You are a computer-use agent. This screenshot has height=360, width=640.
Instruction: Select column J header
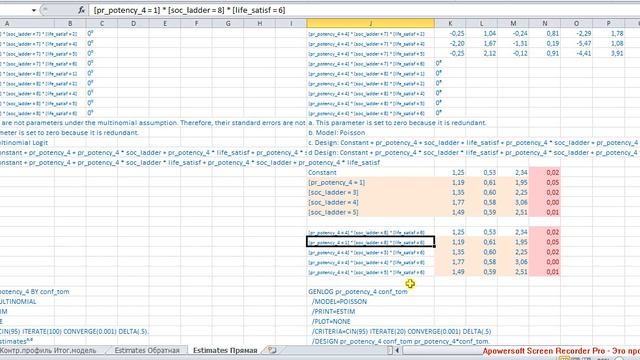tap(370, 23)
